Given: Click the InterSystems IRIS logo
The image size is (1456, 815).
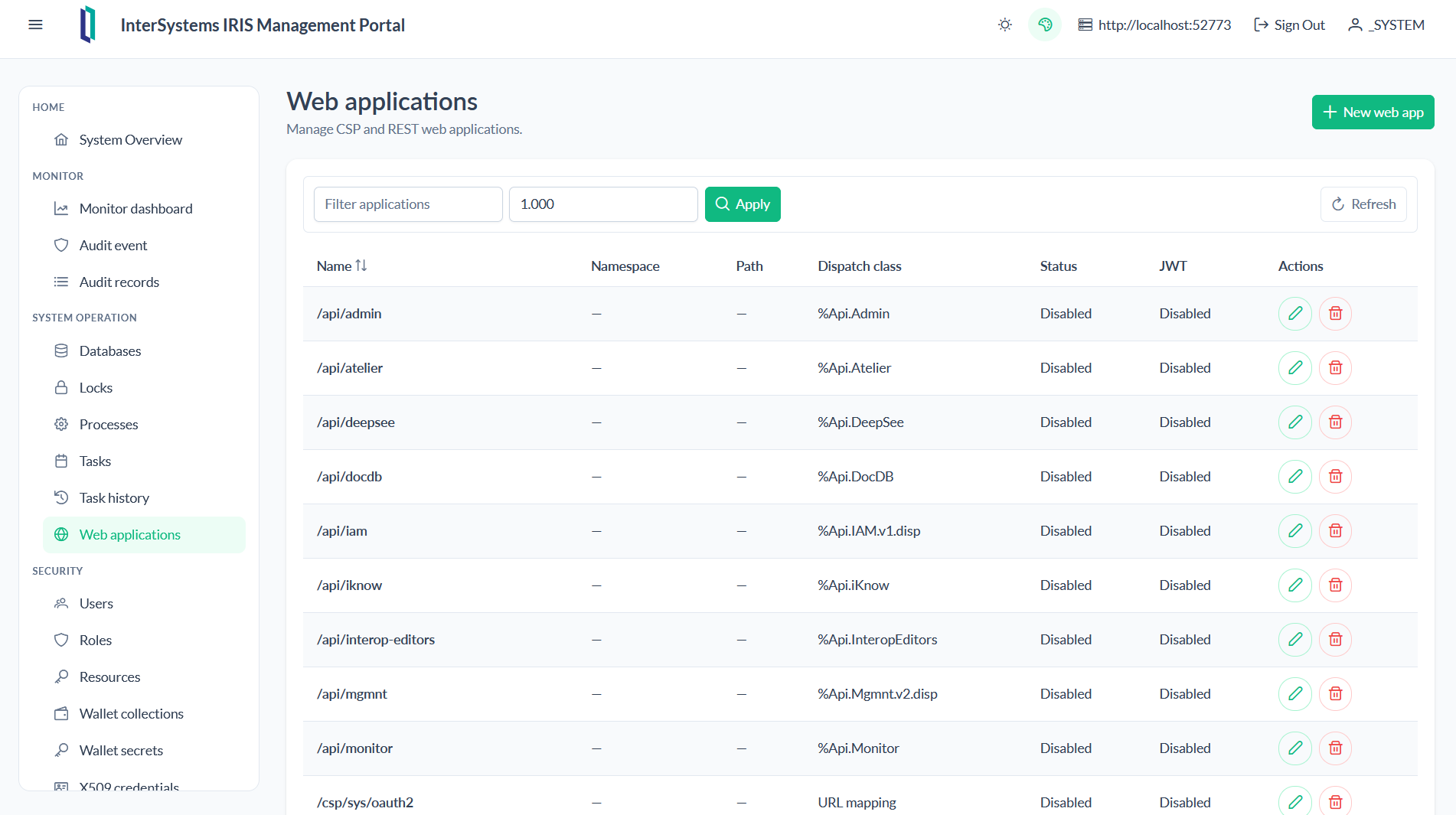Looking at the screenshot, I should point(88,24).
